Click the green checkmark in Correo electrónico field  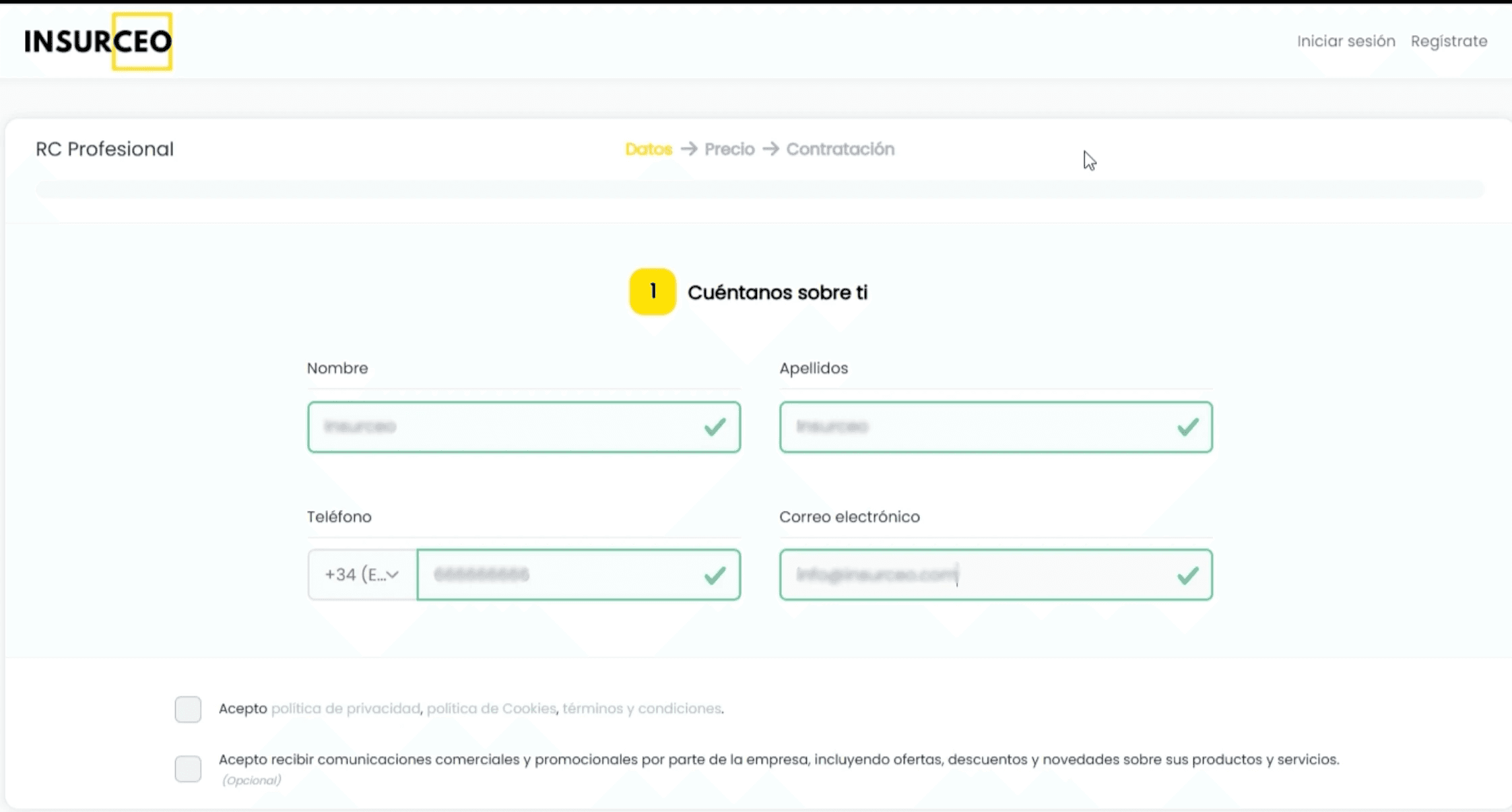(x=1187, y=575)
